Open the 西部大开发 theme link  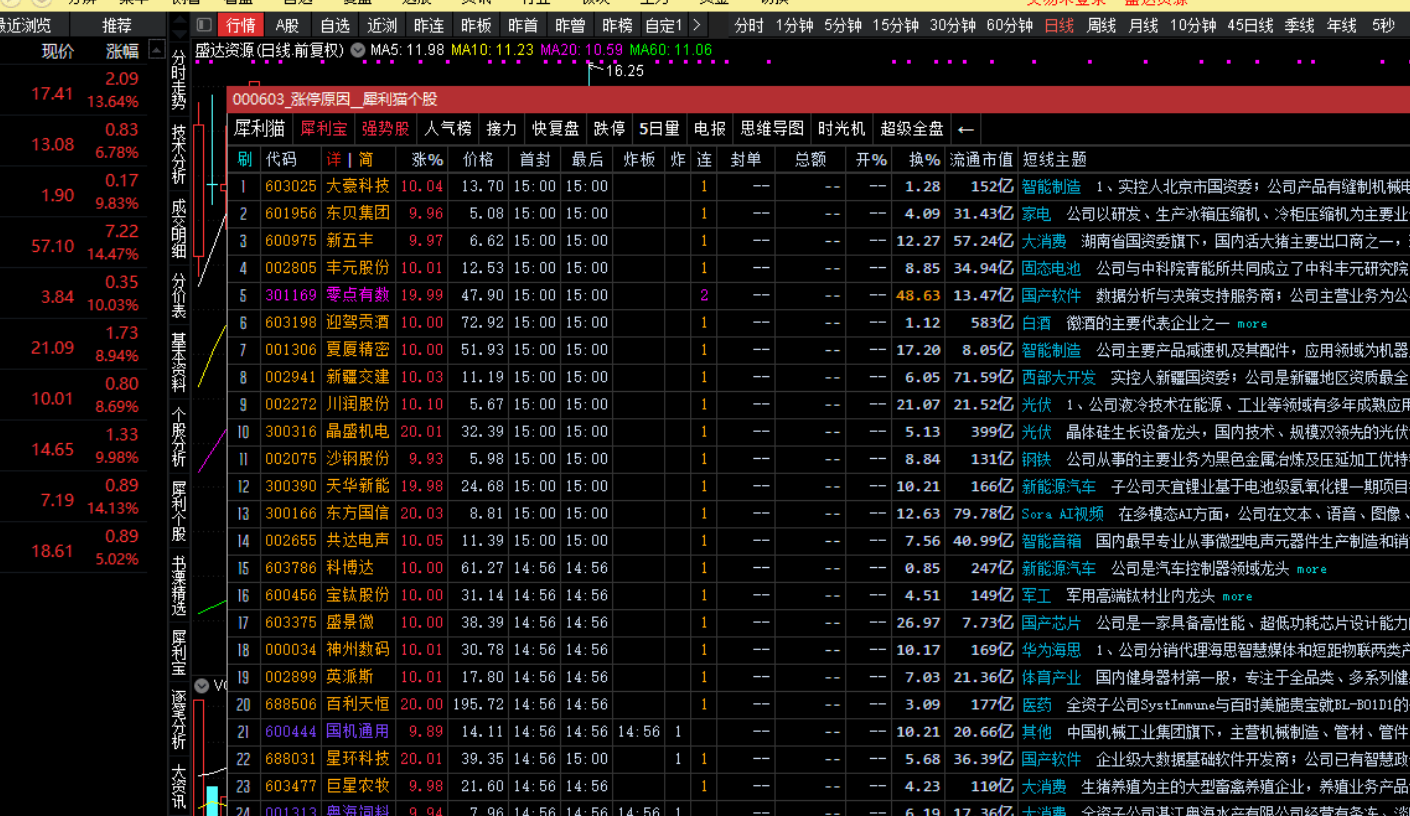point(1059,377)
